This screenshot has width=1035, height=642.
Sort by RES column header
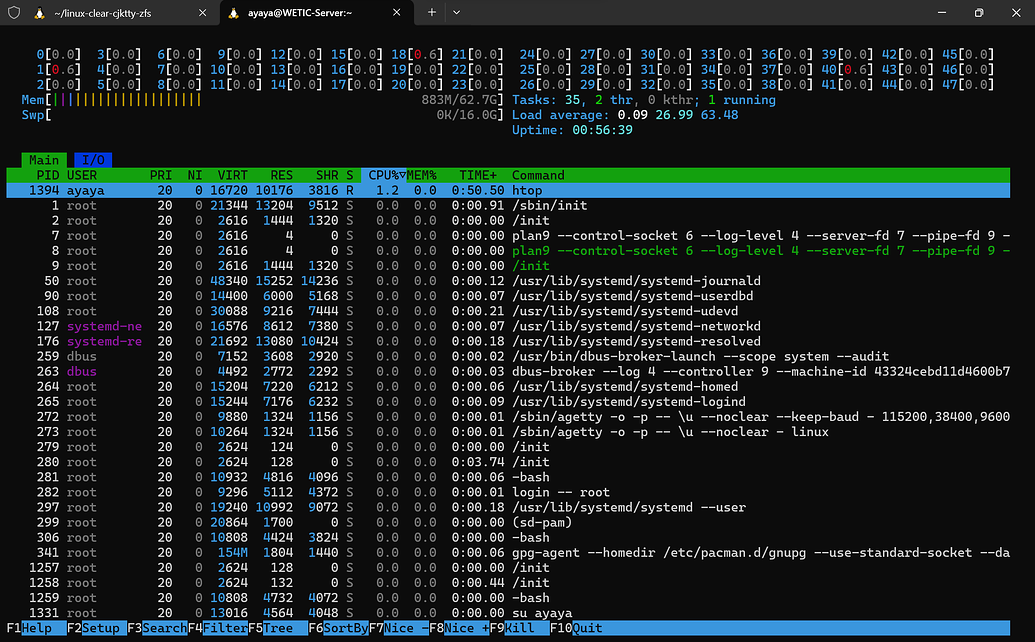tap(281, 176)
